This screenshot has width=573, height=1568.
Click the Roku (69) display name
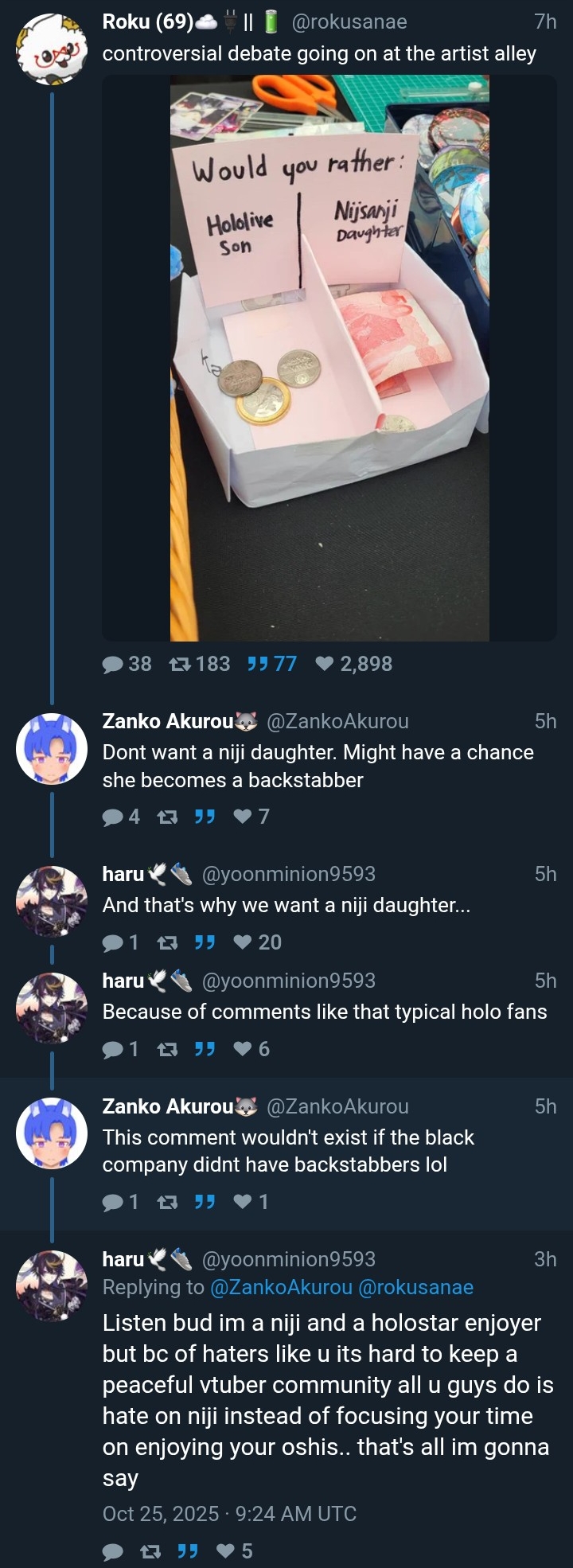[148, 22]
